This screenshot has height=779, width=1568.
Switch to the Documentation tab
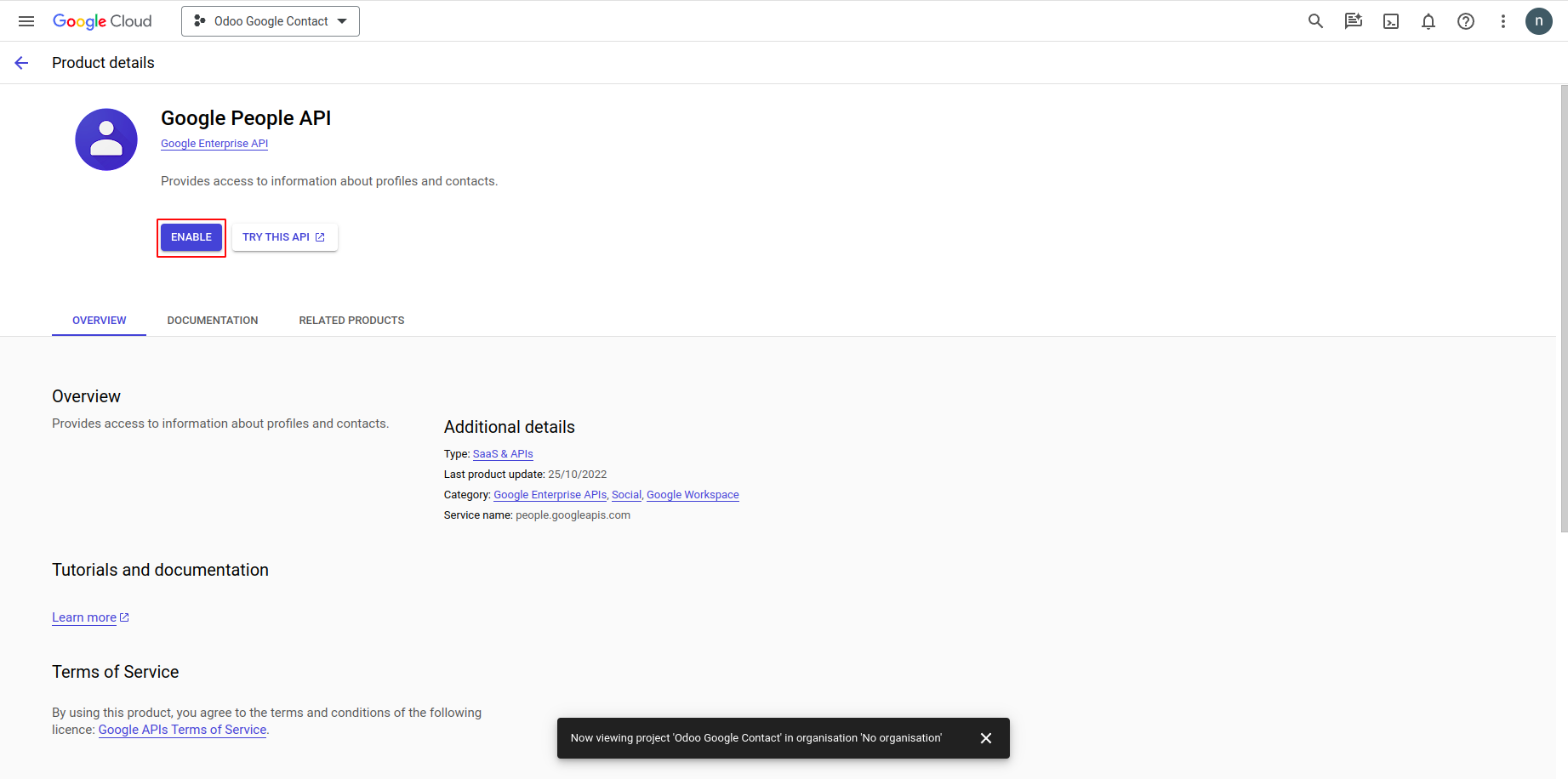[x=213, y=321]
